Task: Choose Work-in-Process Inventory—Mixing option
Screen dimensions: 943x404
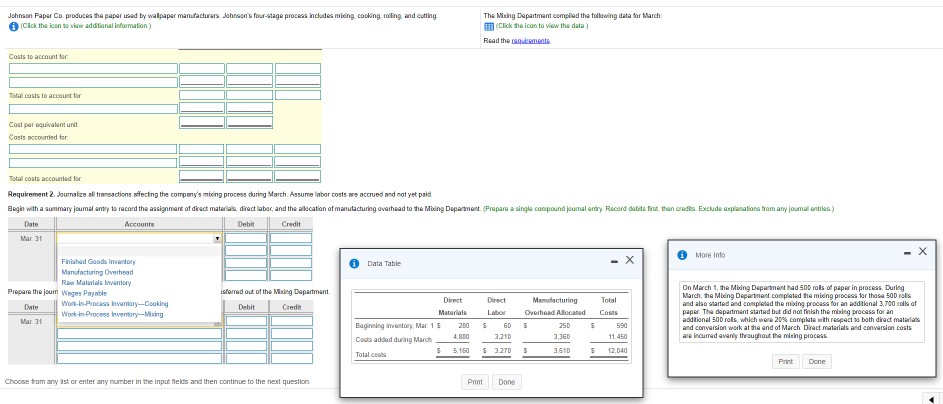Action: point(112,314)
